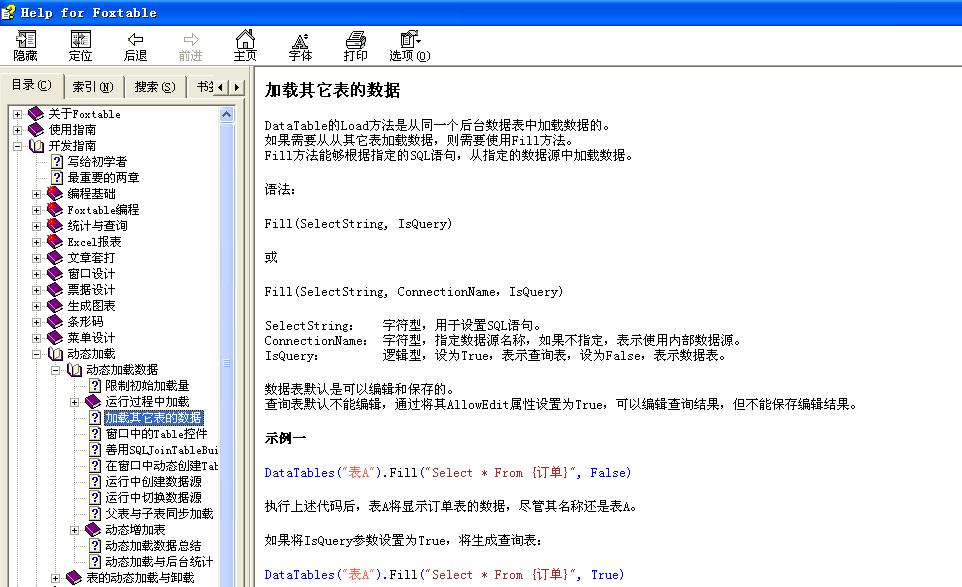Expand the 编程基础 tree node

[36, 194]
